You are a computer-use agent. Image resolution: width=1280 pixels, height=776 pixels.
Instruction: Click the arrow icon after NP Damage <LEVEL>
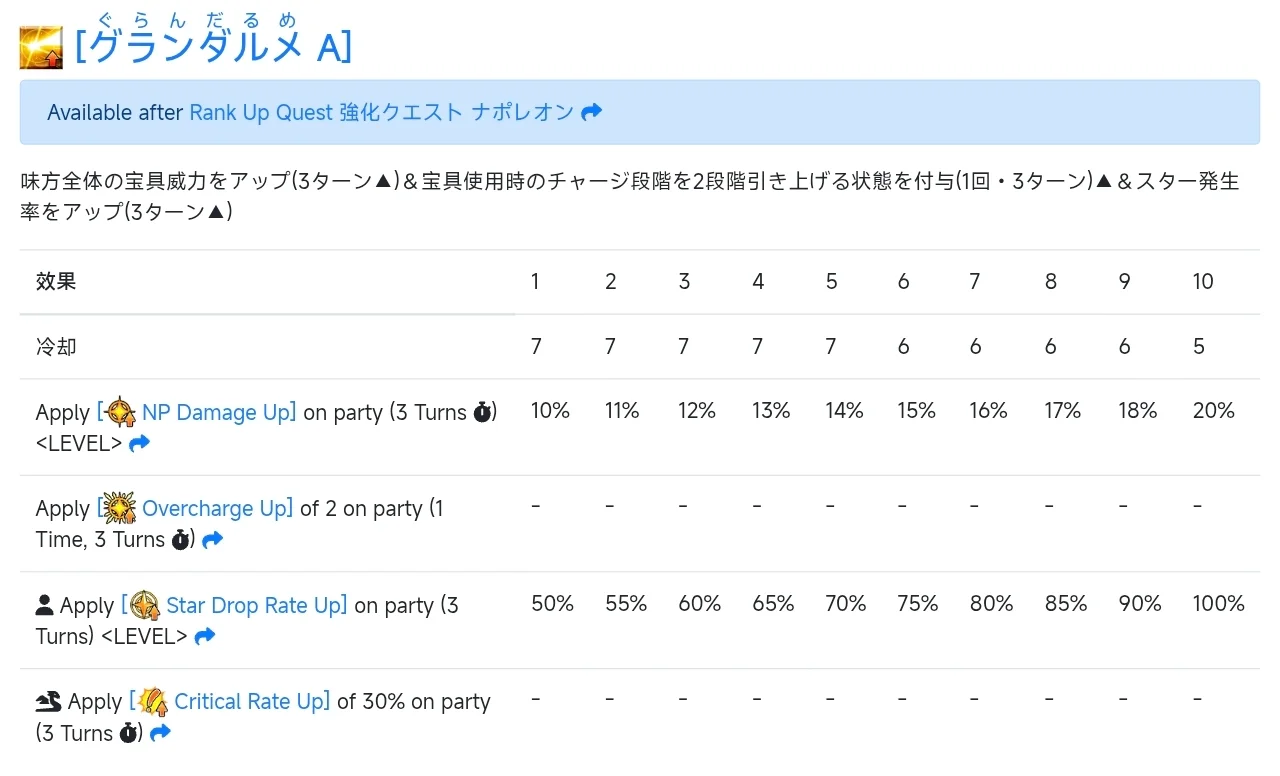pyautogui.click(x=140, y=443)
